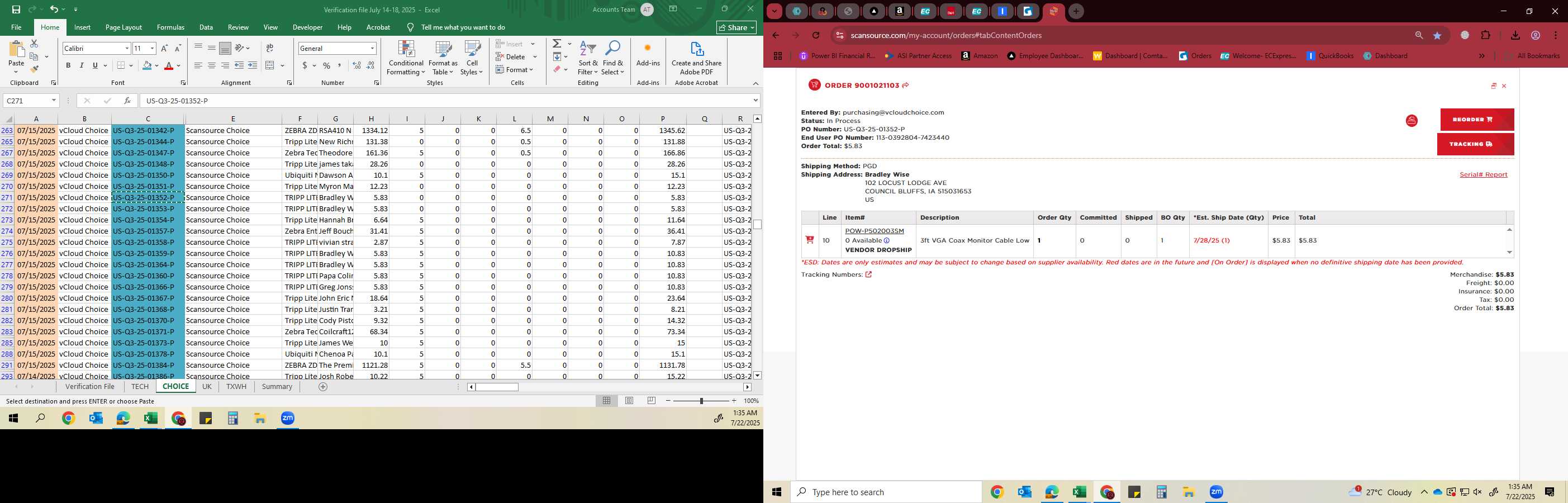Click the Save icon in Excel title bar

coord(16,9)
